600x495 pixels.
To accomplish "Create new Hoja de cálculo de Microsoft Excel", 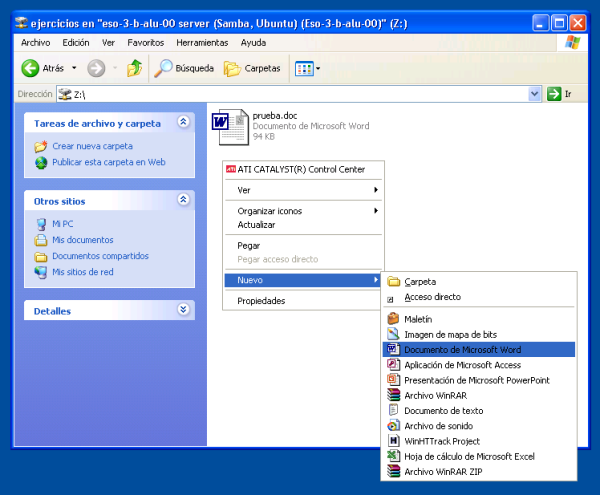I will [469, 456].
